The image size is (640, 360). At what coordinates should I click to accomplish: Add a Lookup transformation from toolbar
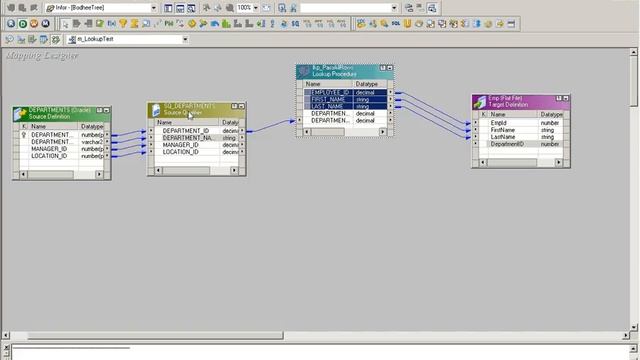tap(146, 24)
